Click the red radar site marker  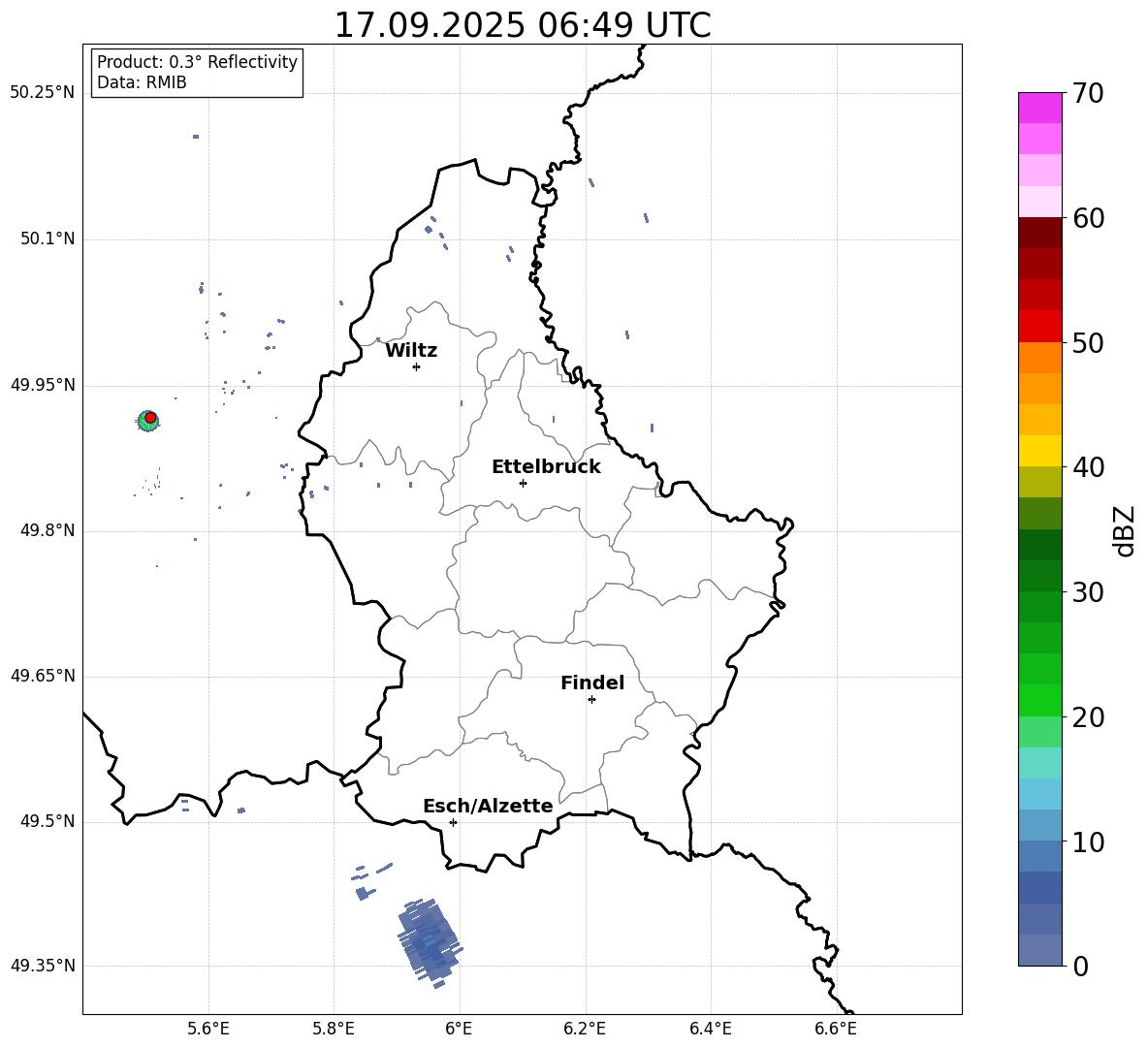150,418
